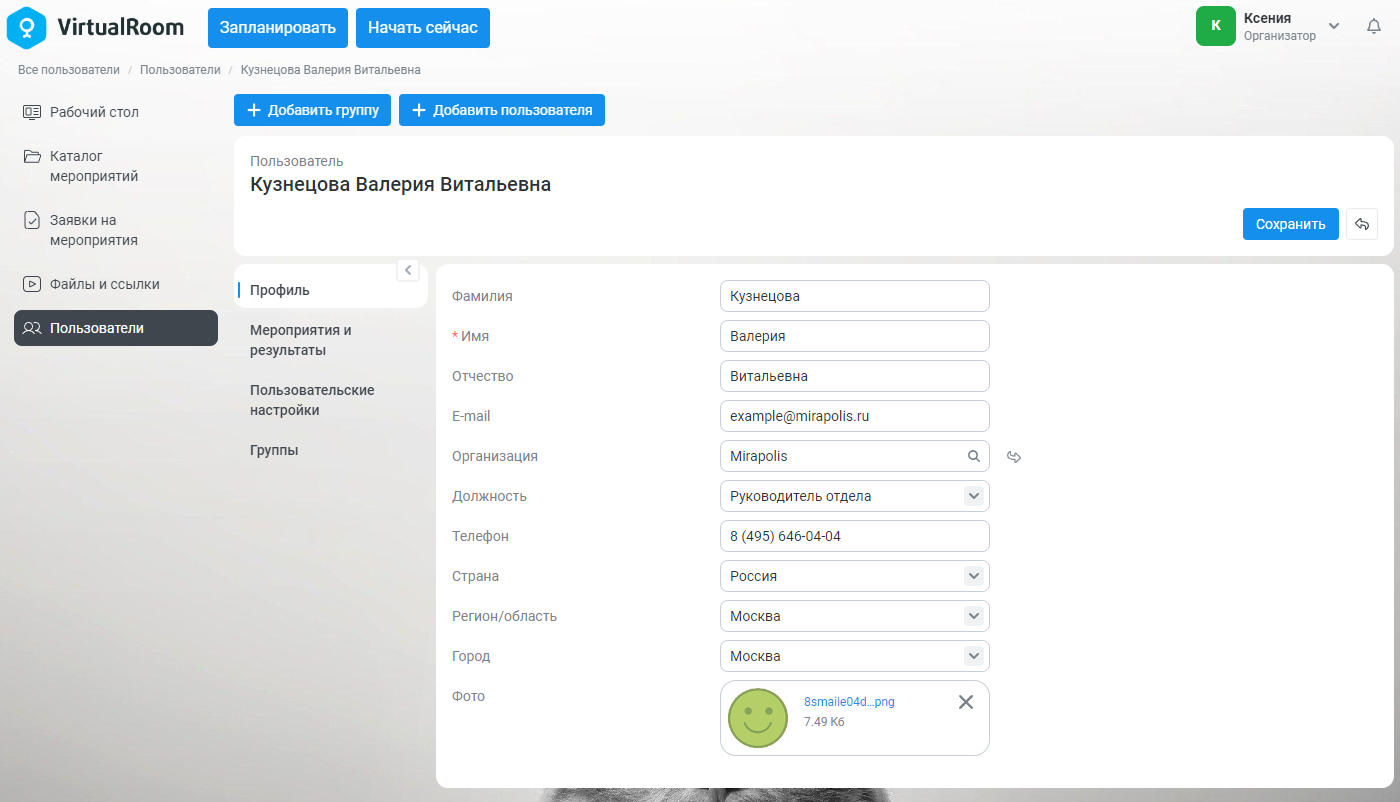The width and height of the screenshot is (1400, 802).
Task: Click the back arrow next to Сохранить
Action: pos(1362,224)
